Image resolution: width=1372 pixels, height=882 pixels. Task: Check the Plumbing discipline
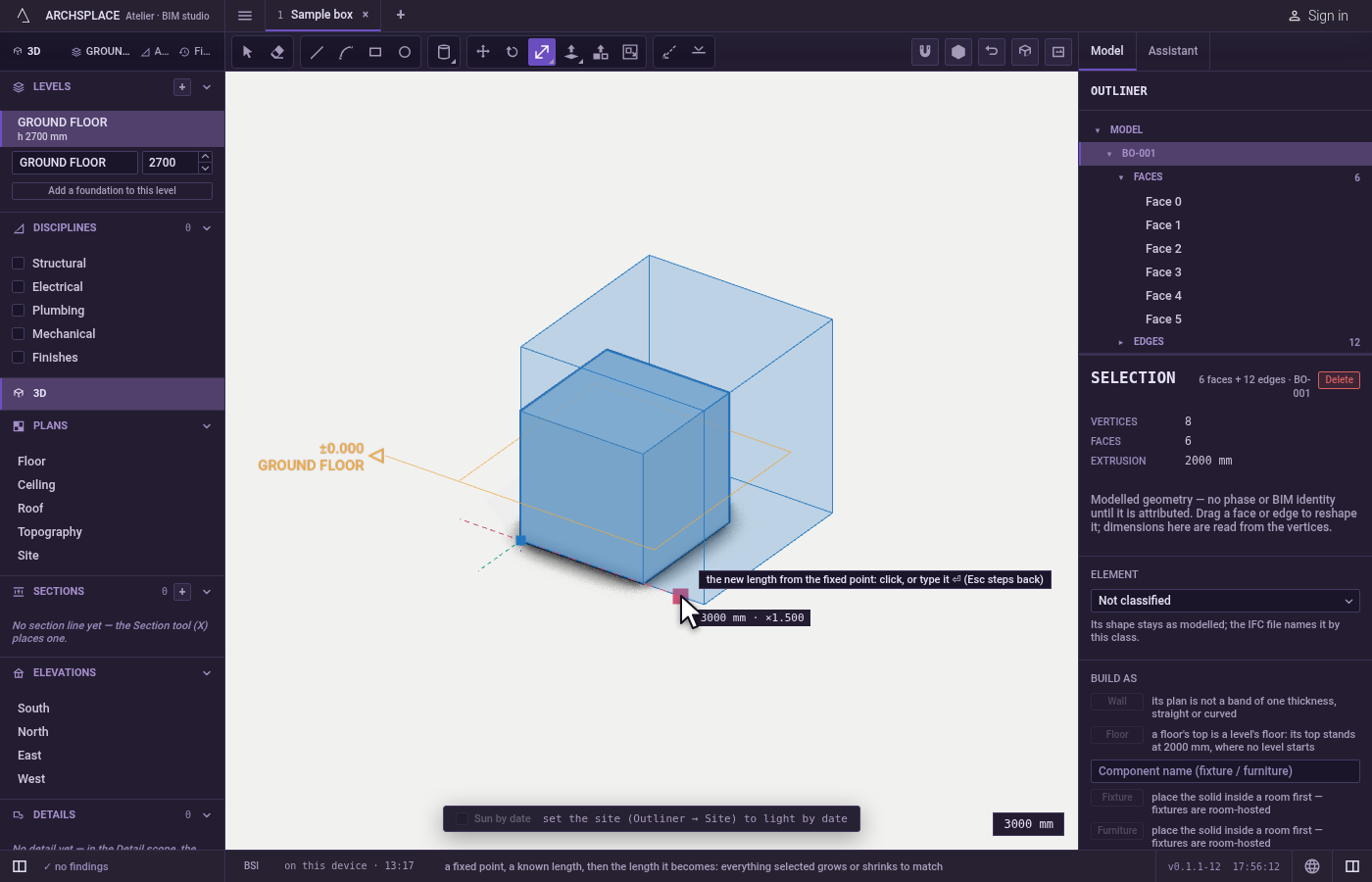(18, 311)
